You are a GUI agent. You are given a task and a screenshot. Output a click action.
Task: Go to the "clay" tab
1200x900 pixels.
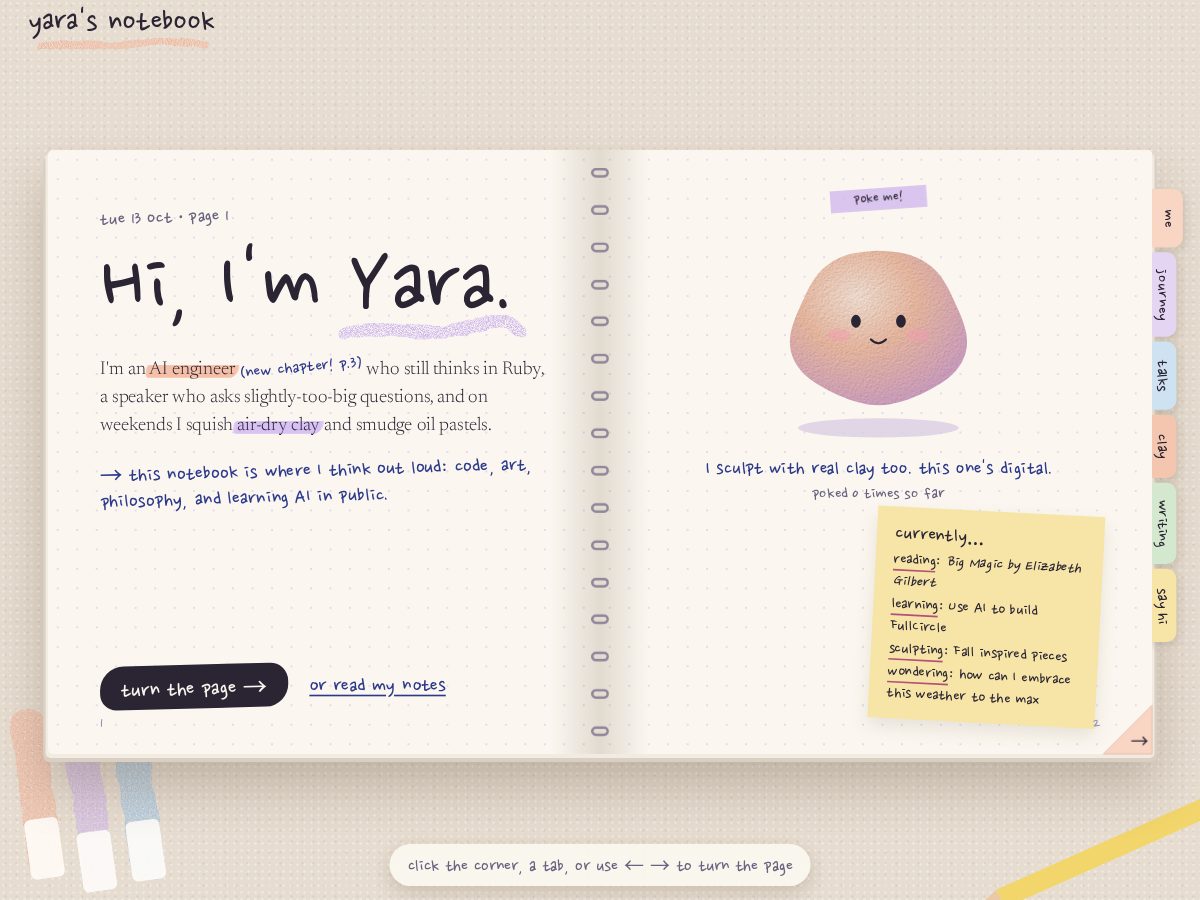tap(1163, 446)
